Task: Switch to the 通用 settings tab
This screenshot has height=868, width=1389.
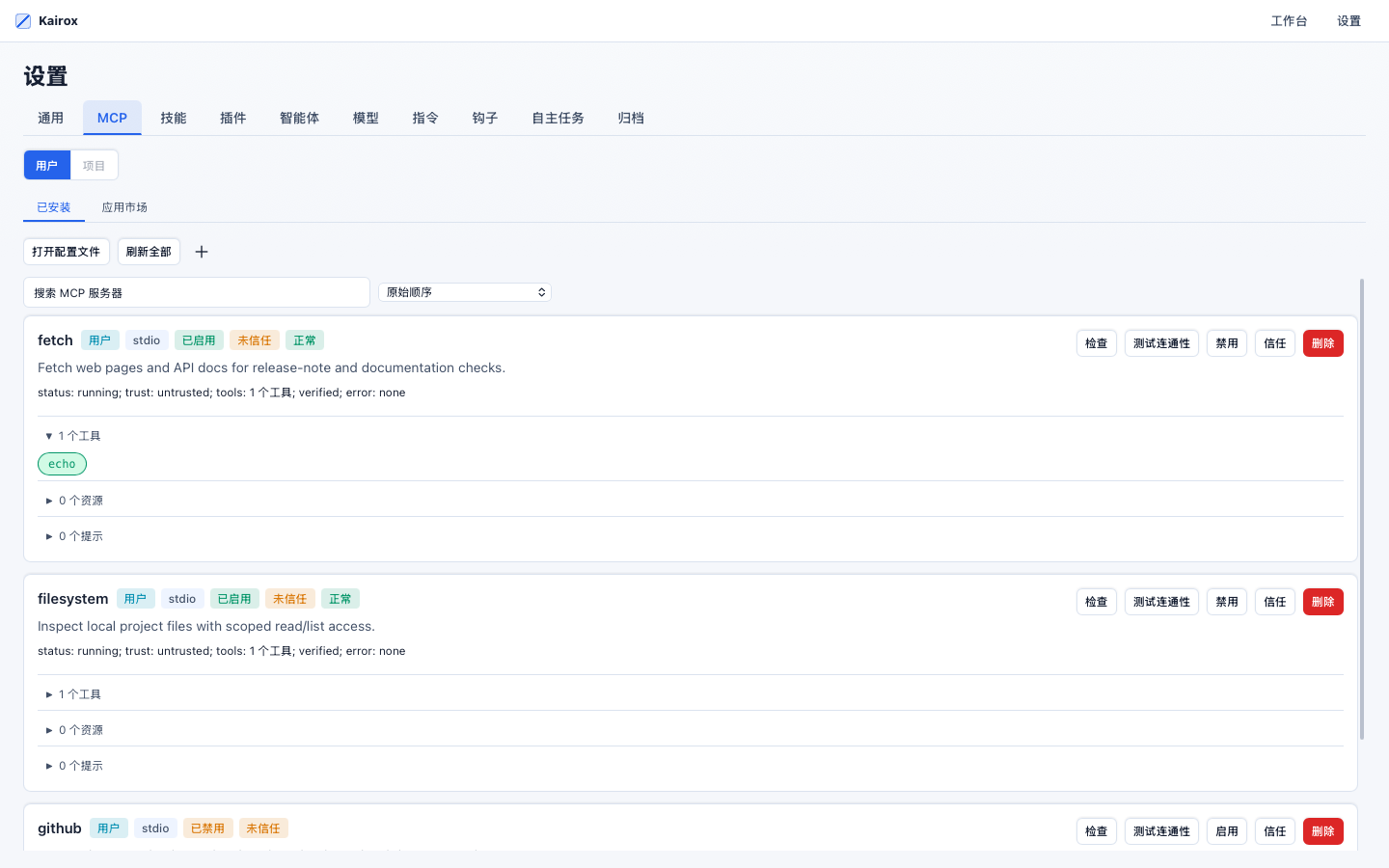Action: (x=50, y=118)
